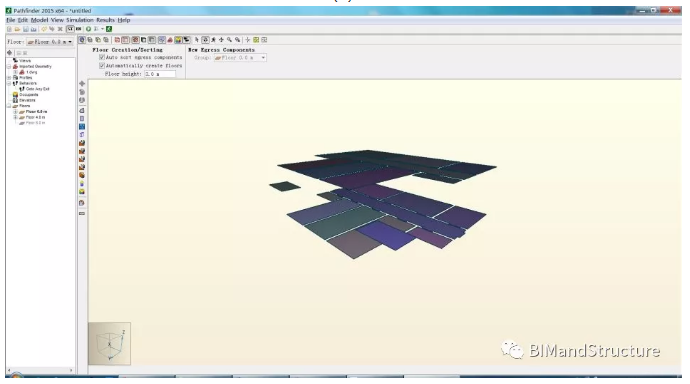690x384 pixels.
Task: Click the highlighted blue room tool in sidebar
Action: pos(82,127)
